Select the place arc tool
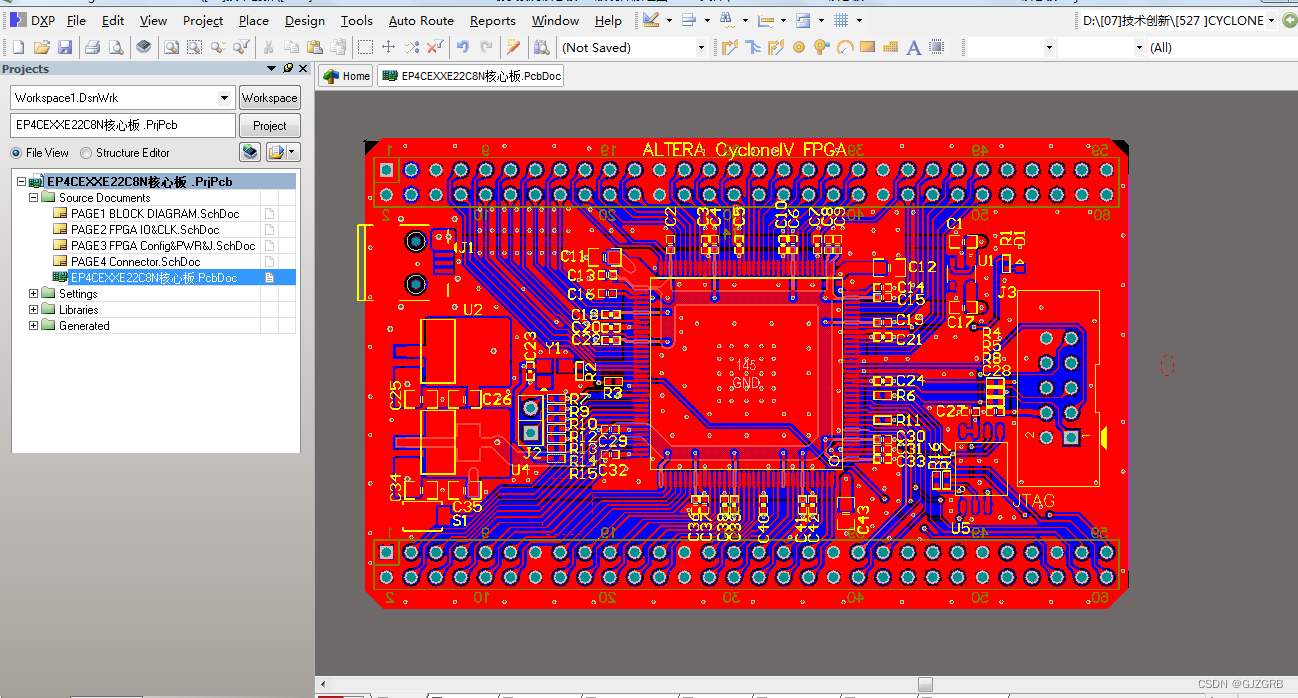Image resolution: width=1298 pixels, height=698 pixels. pos(844,47)
